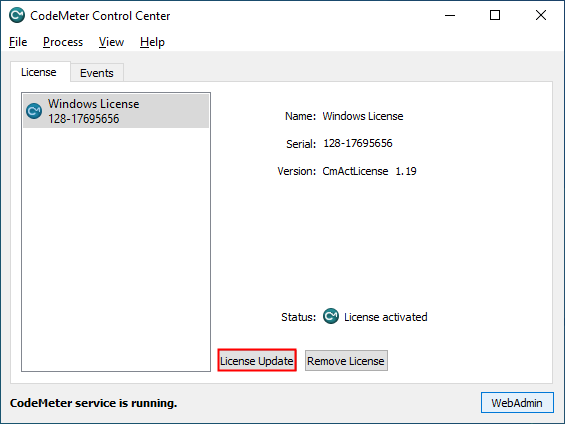The width and height of the screenshot is (565, 424).
Task: Minimize the CodeMeter Control Center window
Action: (450, 15)
